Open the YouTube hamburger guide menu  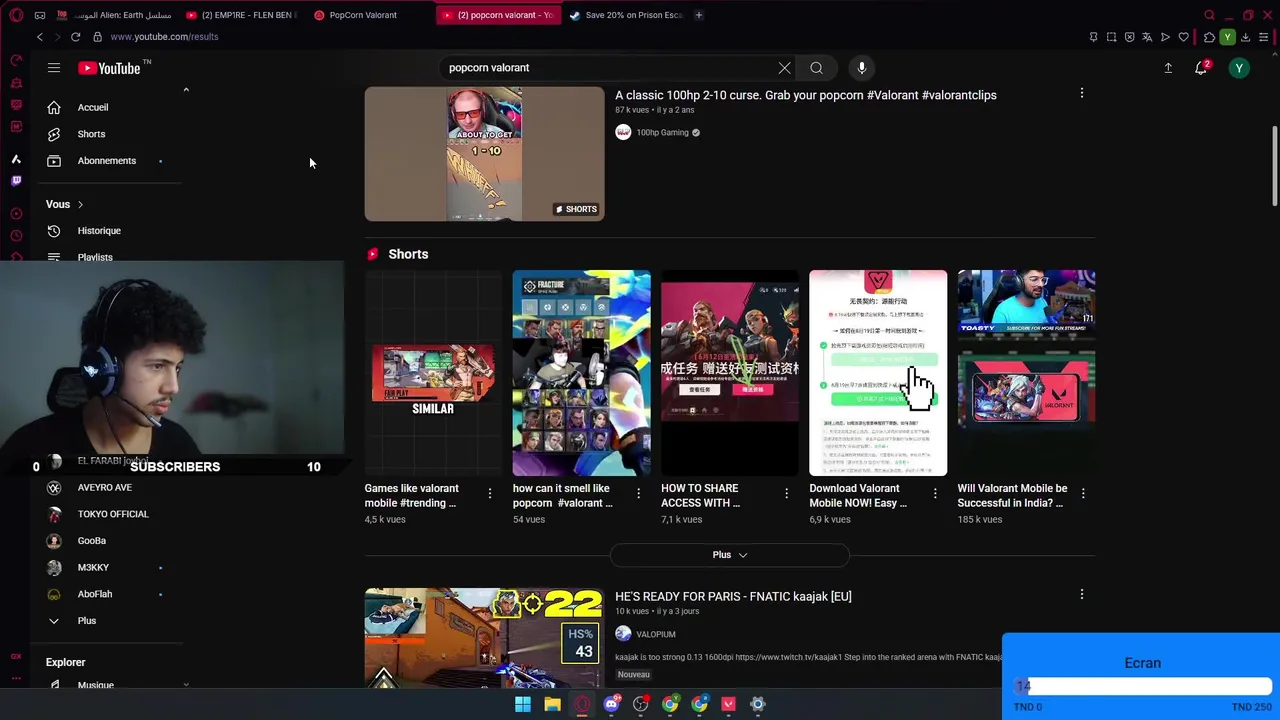tap(54, 68)
